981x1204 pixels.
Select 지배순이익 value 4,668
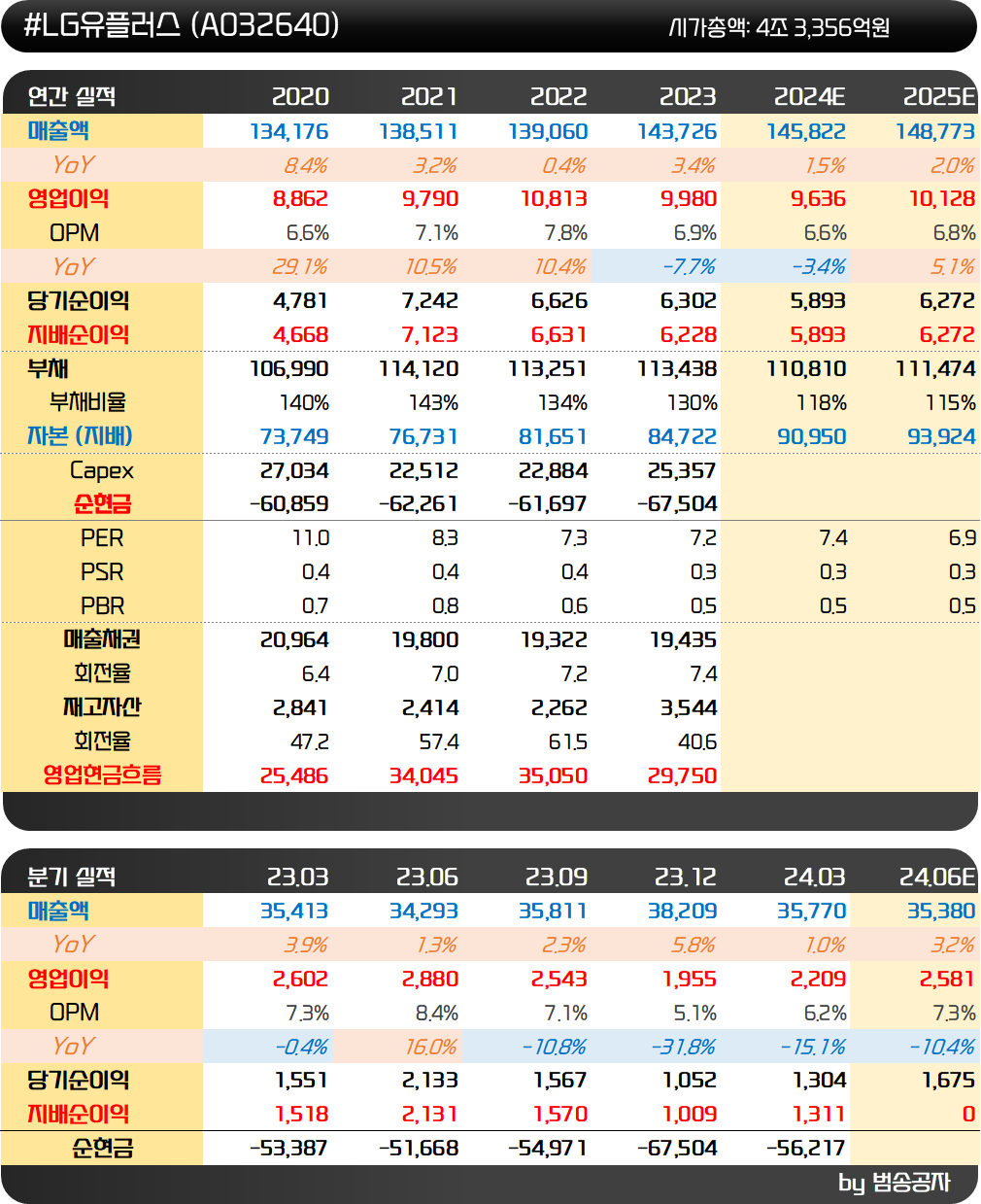(x=300, y=334)
